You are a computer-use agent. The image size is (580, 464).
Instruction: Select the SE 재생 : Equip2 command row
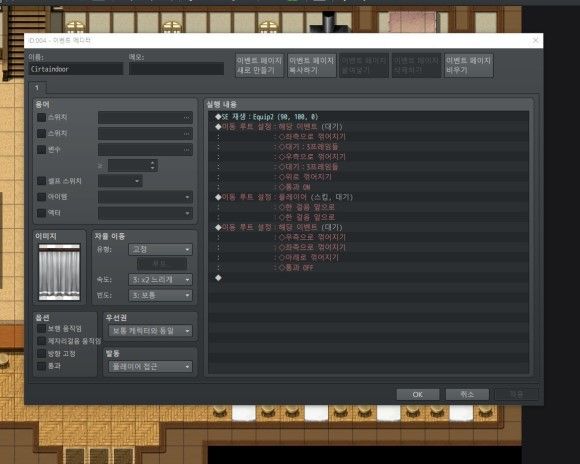pyautogui.click(x=368, y=117)
